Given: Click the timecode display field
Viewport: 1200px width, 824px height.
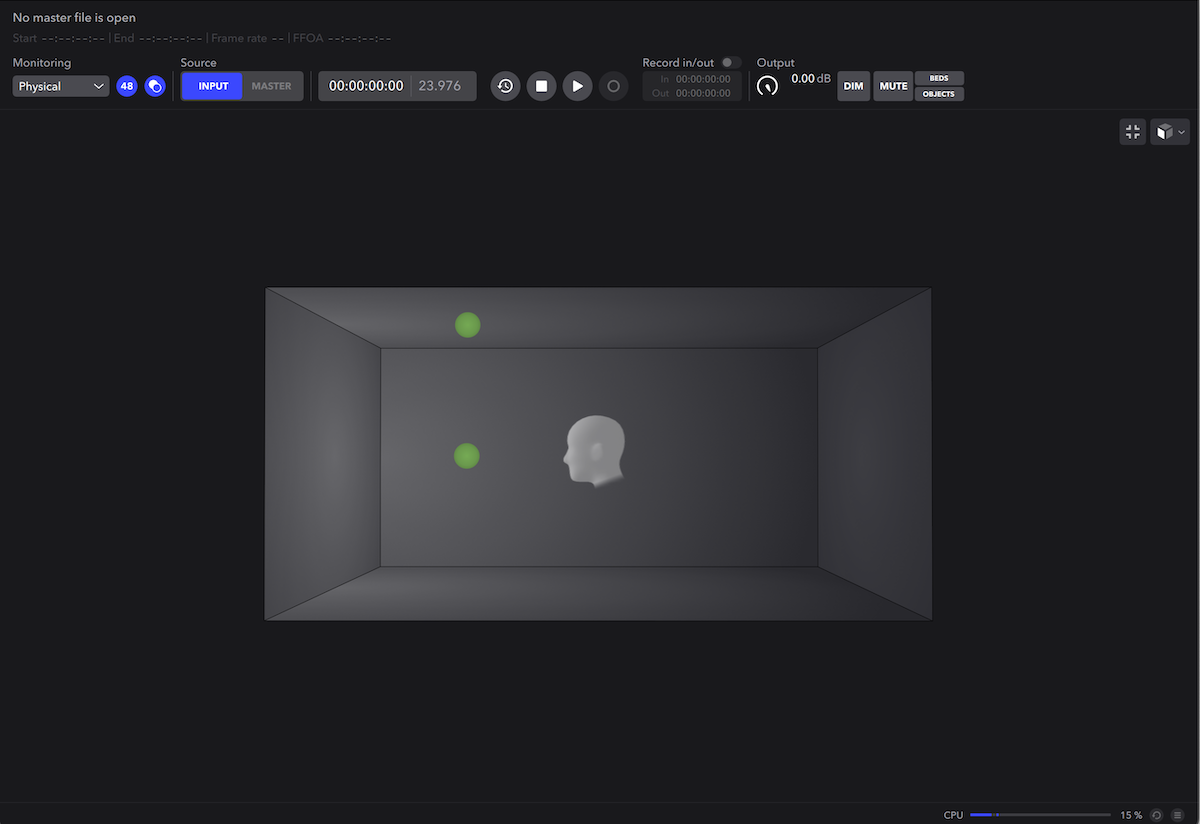Looking at the screenshot, I should 364,86.
